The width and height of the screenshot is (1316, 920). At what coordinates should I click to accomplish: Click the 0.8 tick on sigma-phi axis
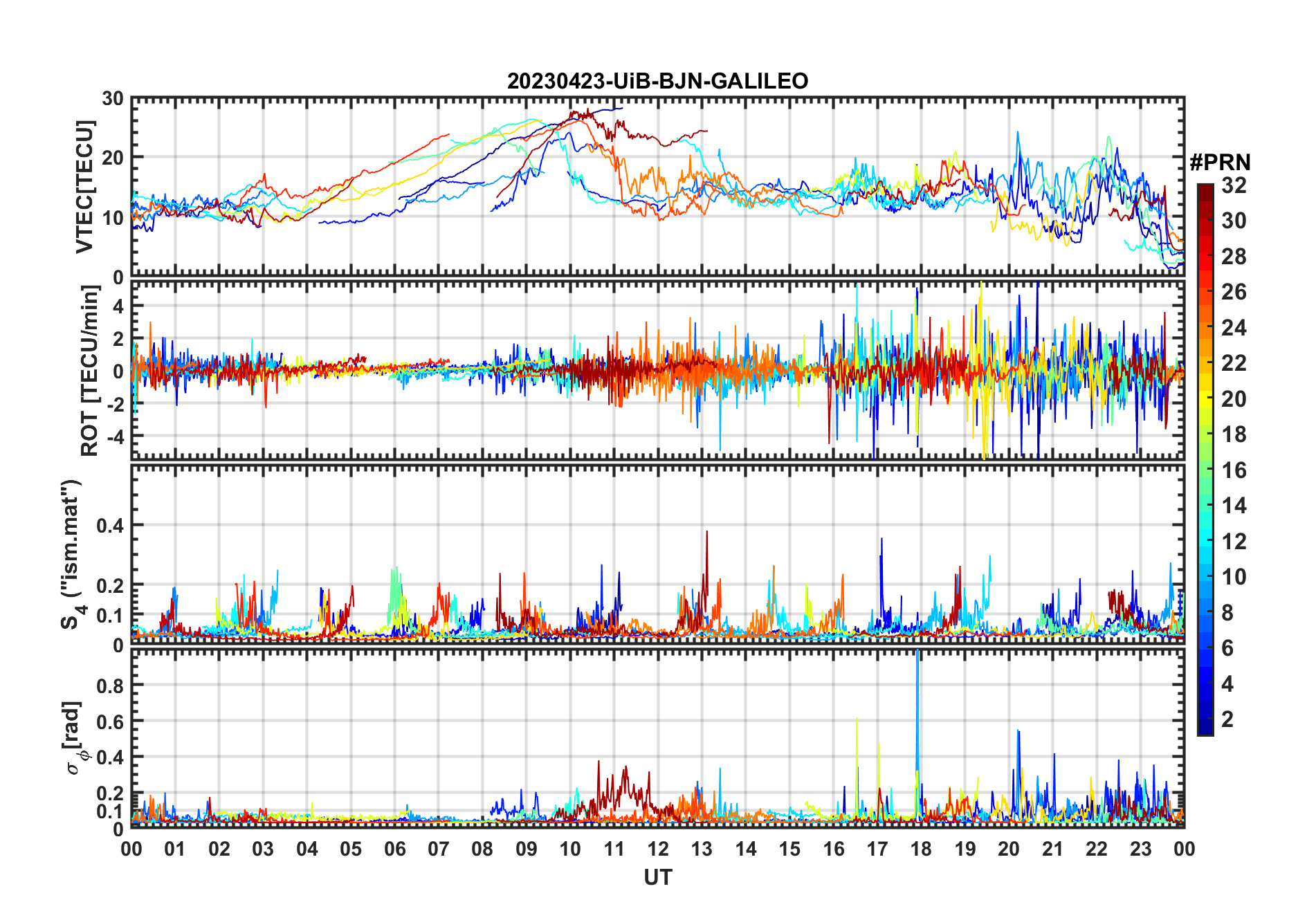point(110,686)
